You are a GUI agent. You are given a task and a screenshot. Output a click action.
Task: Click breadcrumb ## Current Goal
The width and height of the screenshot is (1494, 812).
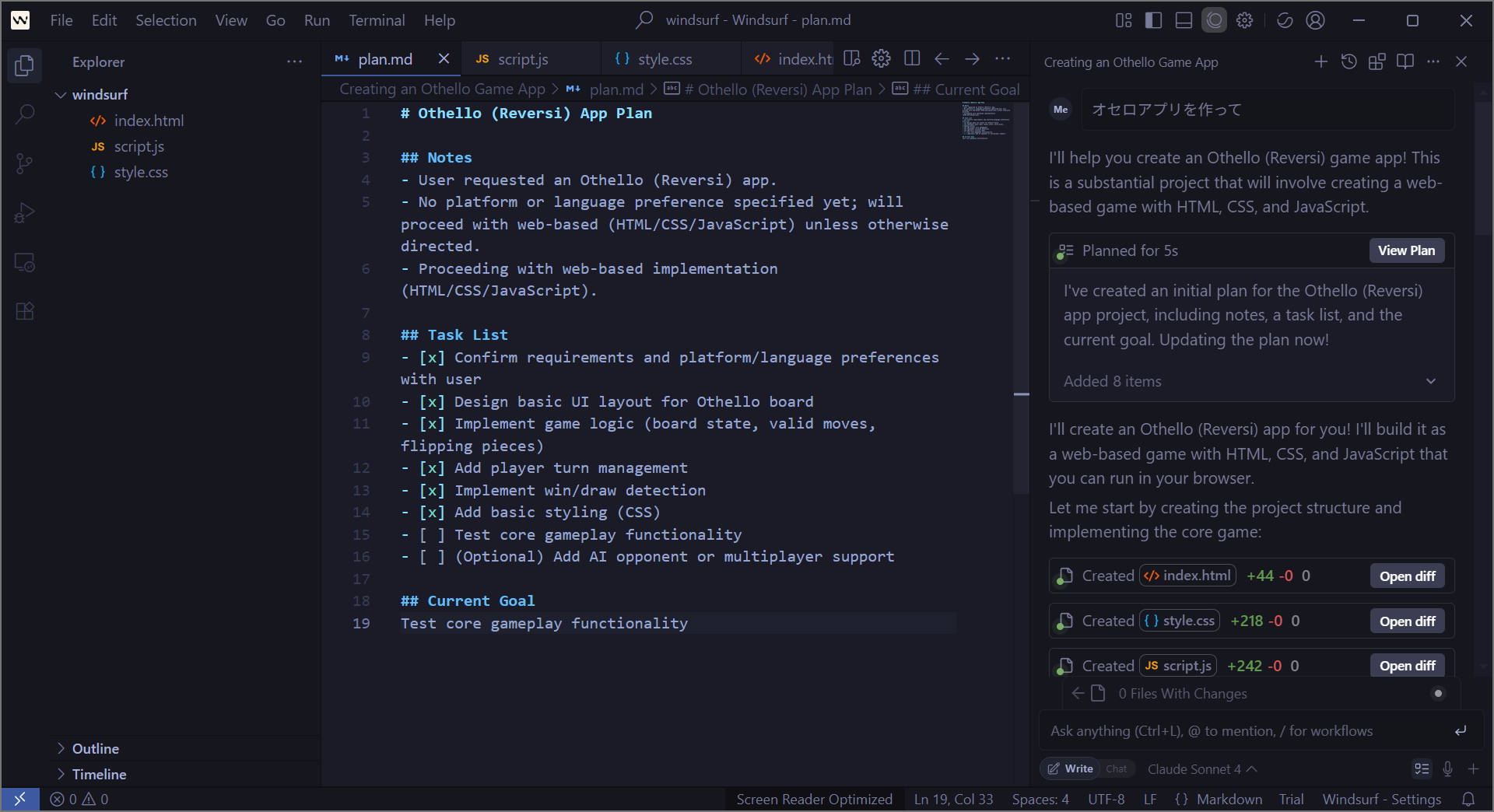[x=966, y=89]
